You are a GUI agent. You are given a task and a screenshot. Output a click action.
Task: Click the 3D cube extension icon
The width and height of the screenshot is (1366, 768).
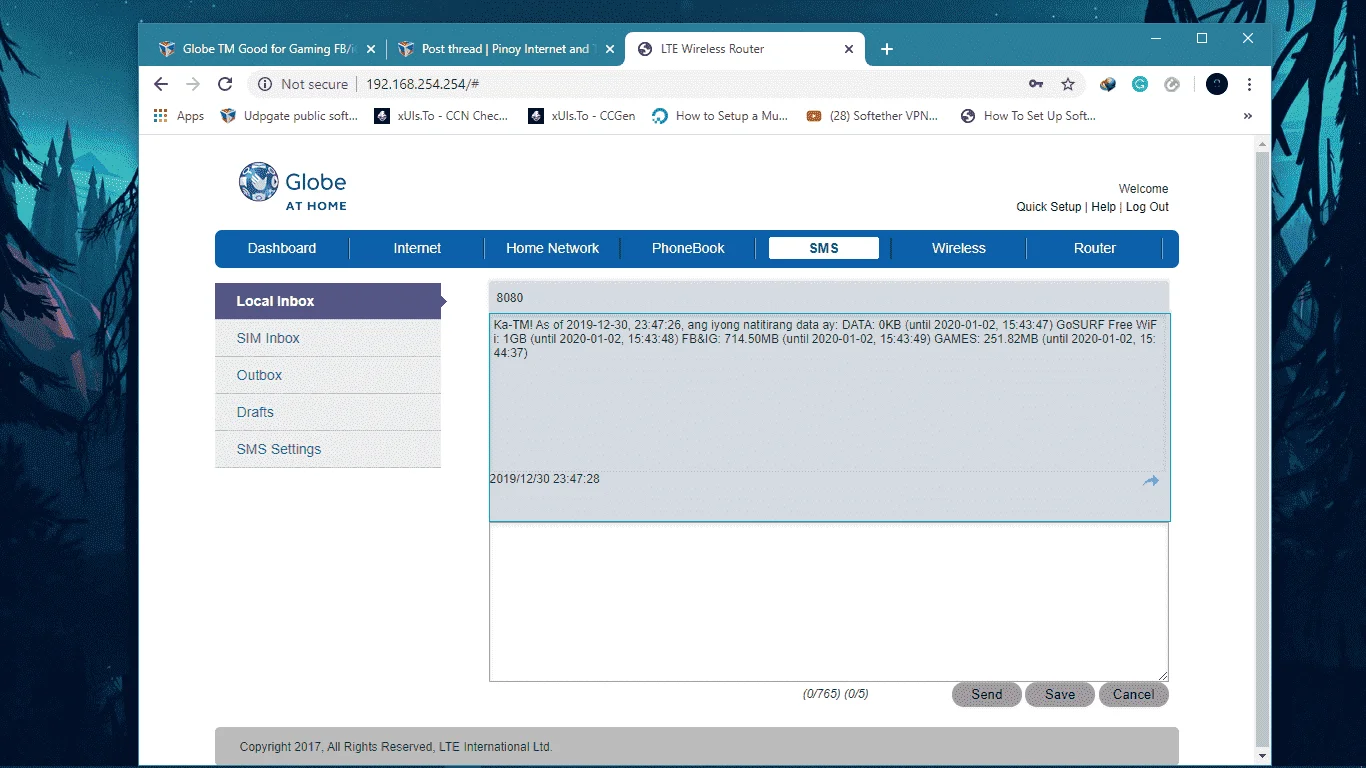[1108, 84]
